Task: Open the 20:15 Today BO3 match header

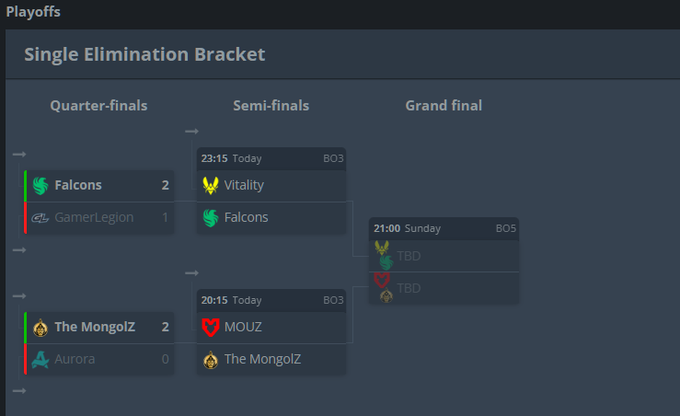Action: [271, 300]
